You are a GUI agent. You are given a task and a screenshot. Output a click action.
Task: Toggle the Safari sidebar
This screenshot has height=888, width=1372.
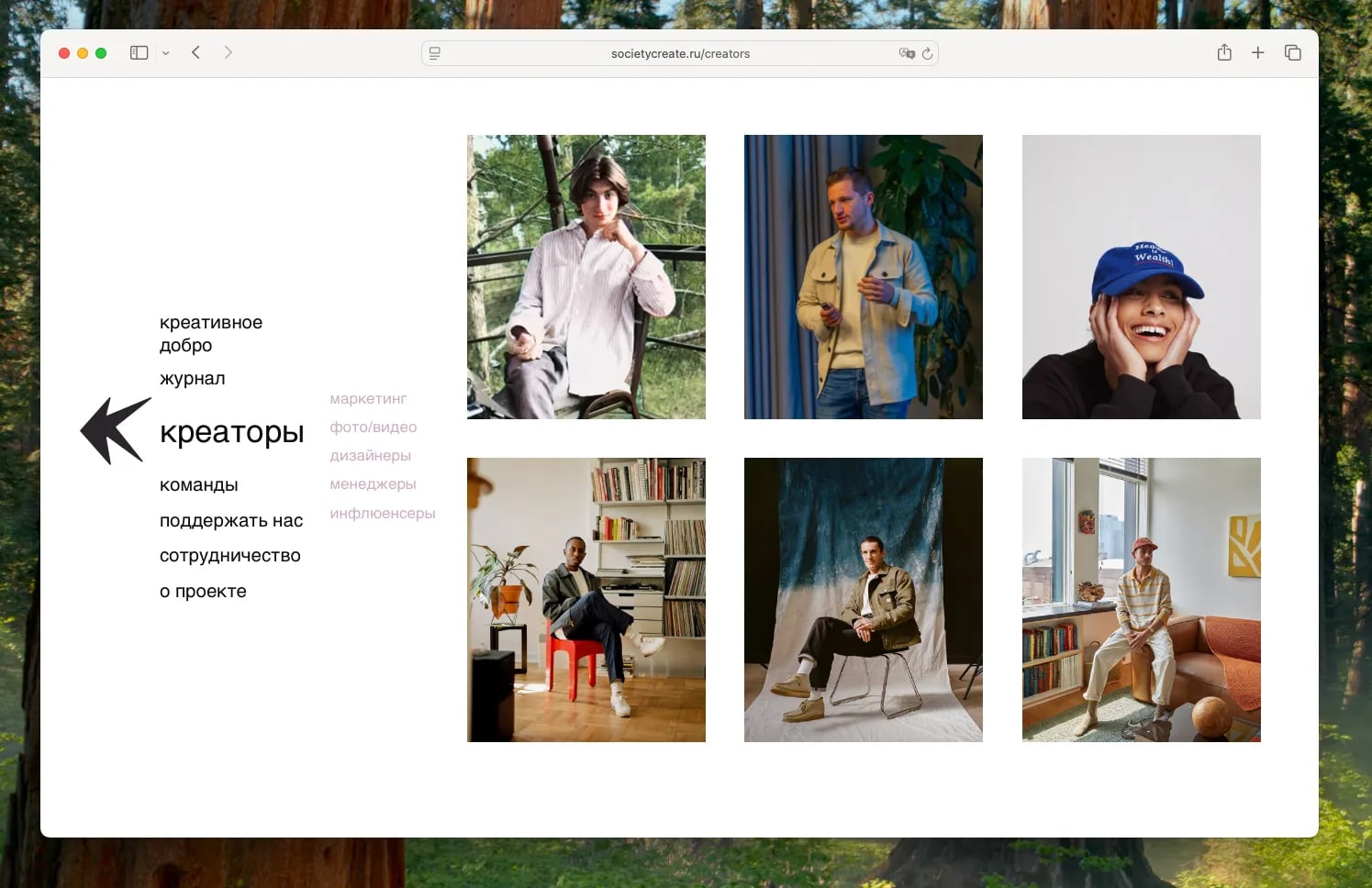139,53
